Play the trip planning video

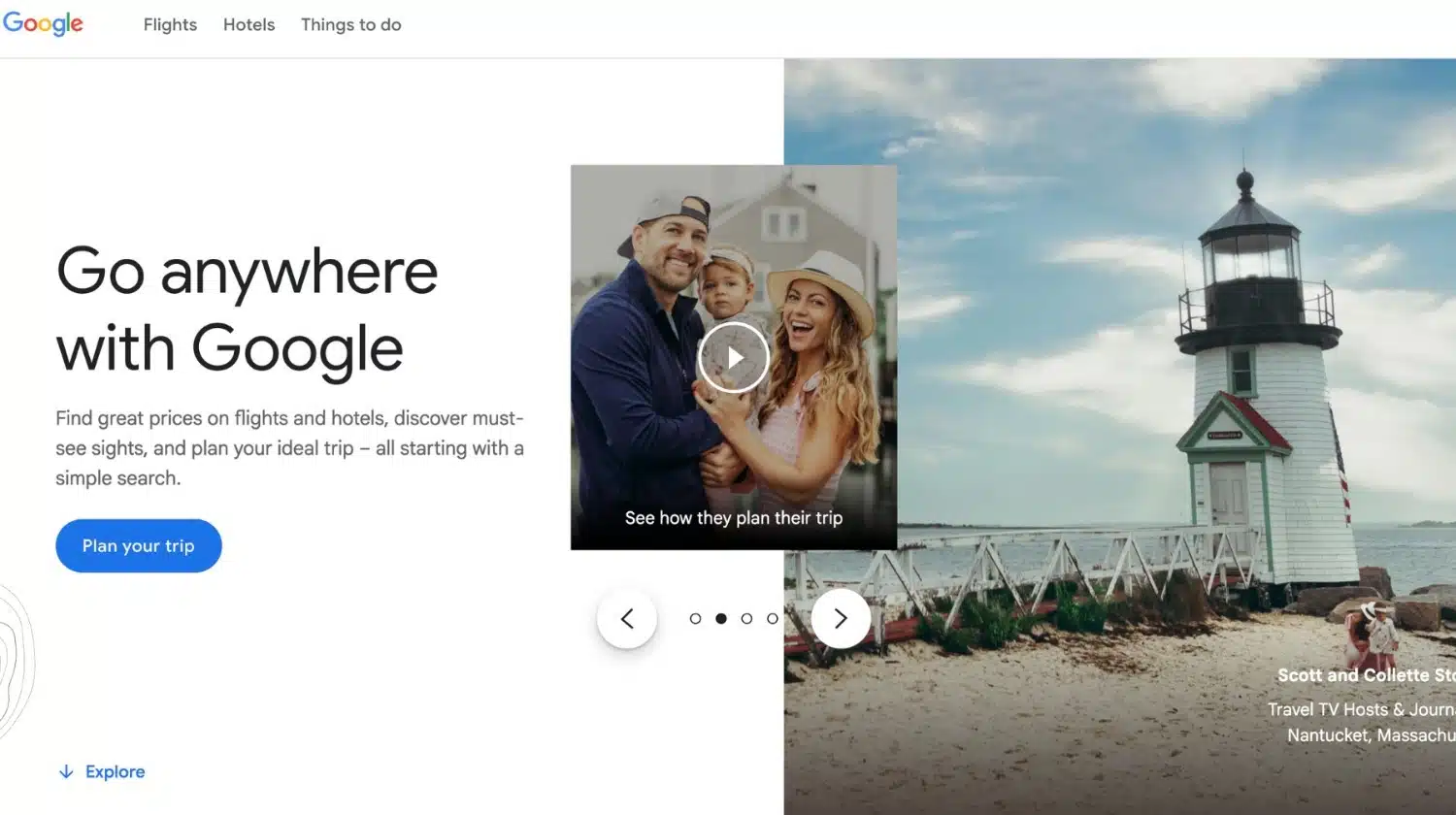click(x=734, y=357)
